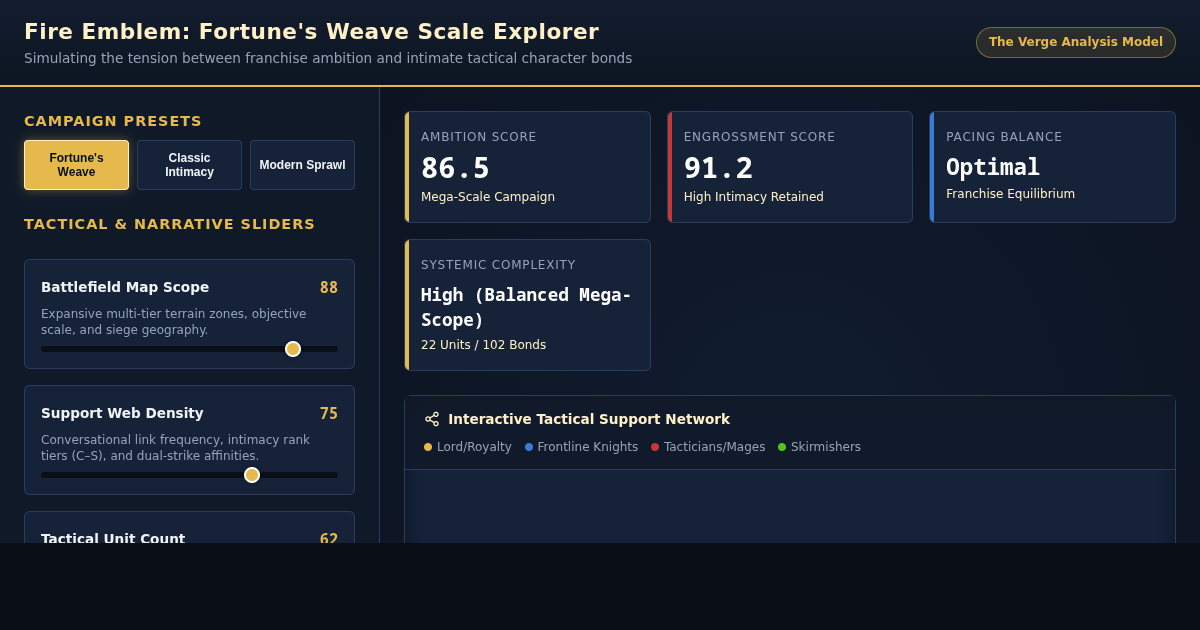Click the 'Franchise Equilibrium' caption
Viewport: 1200px width, 630px height.
click(x=1010, y=194)
